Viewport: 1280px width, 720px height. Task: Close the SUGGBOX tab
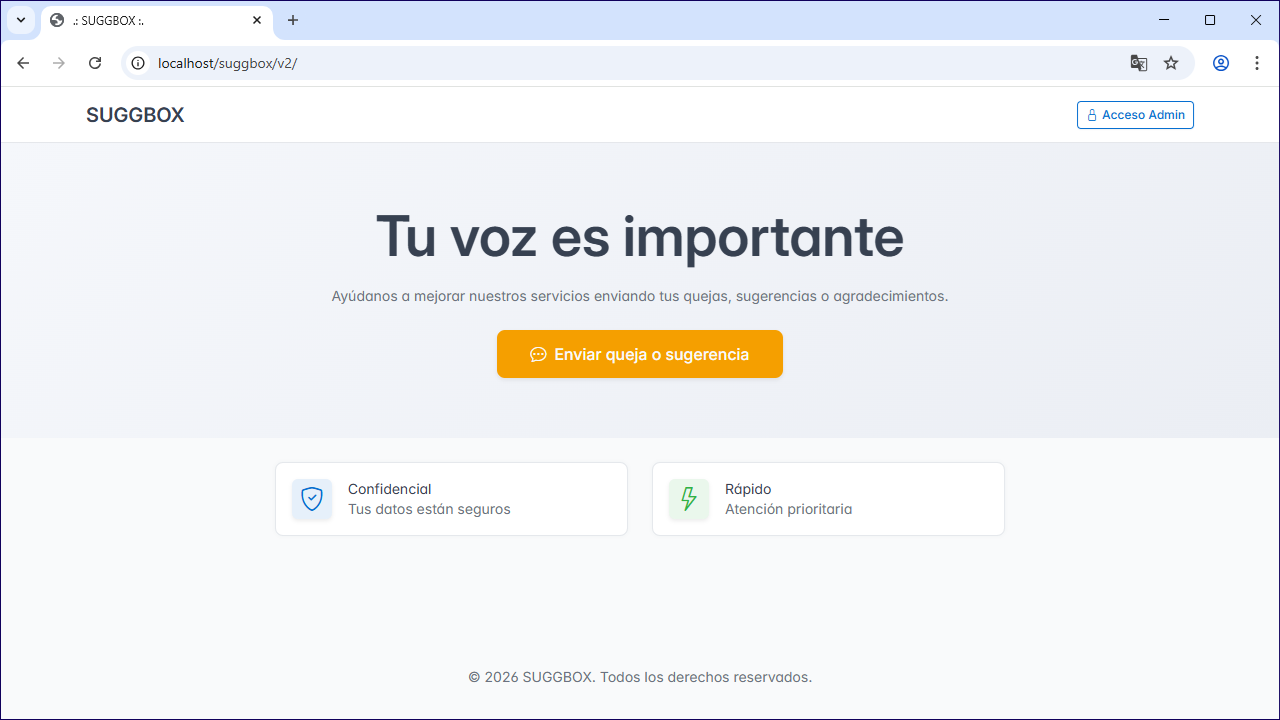(257, 20)
